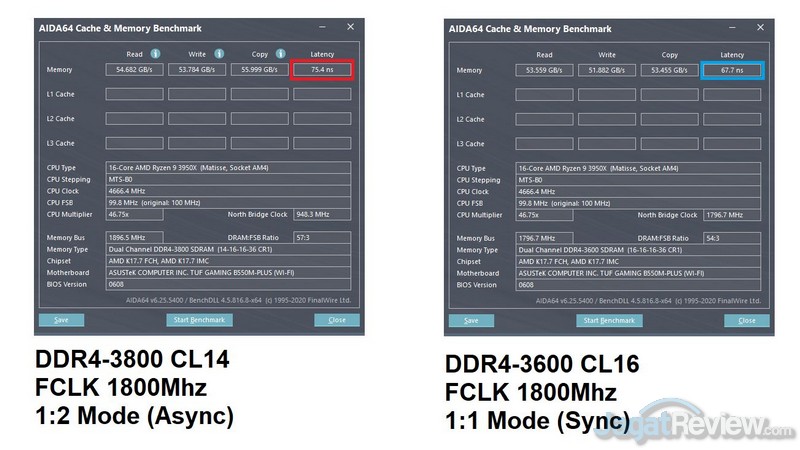Select memory write value 53.784 GB/s
This screenshot has width=800, height=450.
(197, 69)
